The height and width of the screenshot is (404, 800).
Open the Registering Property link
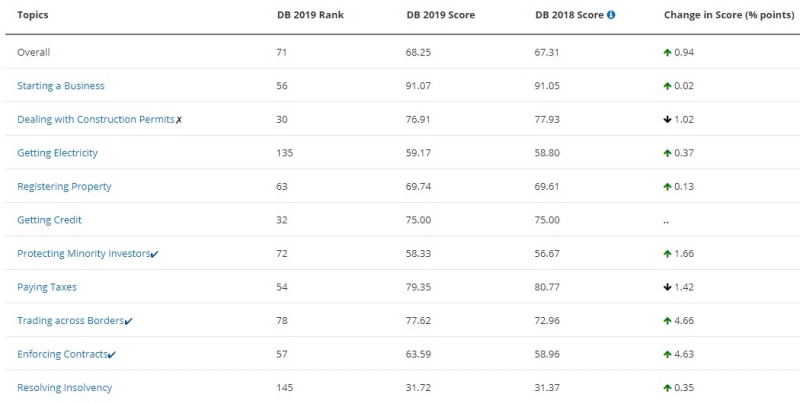(64, 186)
